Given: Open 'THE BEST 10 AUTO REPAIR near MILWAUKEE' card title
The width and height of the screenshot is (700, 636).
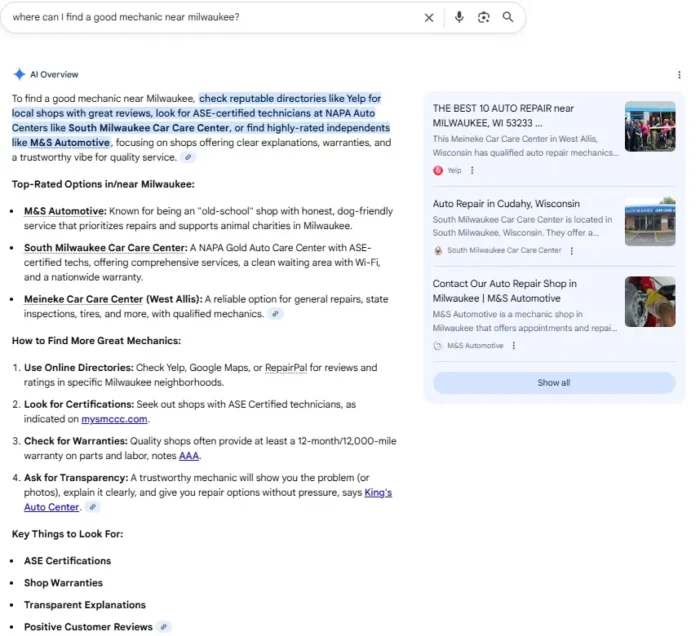Looking at the screenshot, I should point(503,116).
